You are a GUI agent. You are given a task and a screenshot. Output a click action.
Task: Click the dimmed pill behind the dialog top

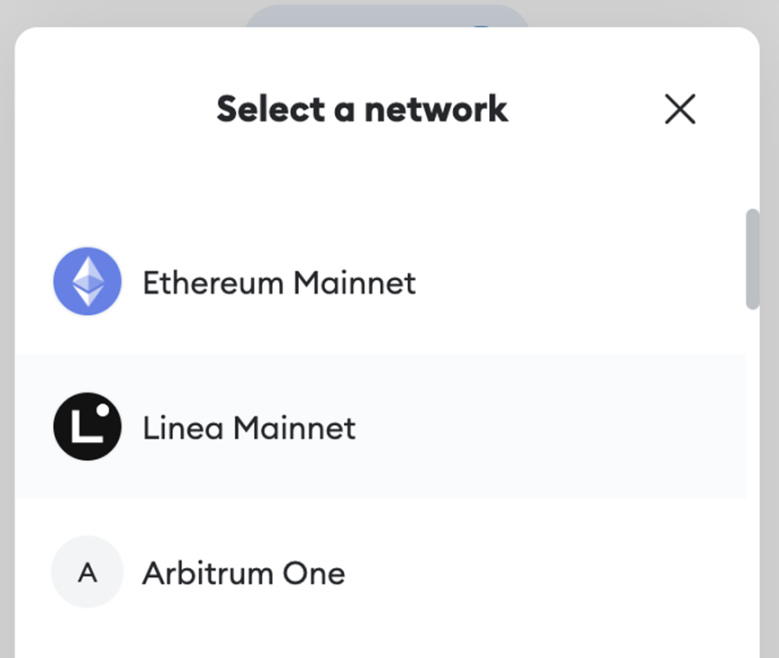[386, 15]
